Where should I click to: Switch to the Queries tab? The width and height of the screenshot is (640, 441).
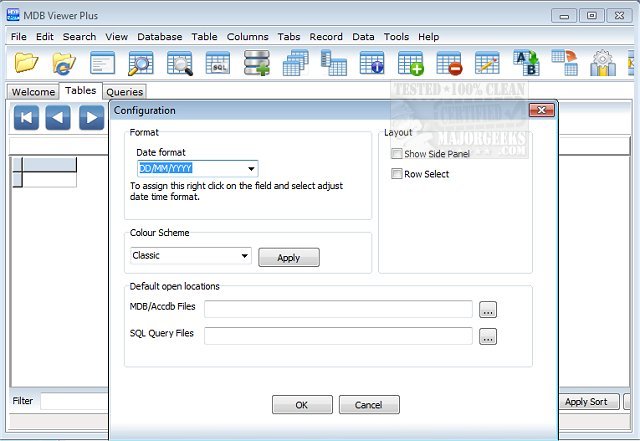124,92
